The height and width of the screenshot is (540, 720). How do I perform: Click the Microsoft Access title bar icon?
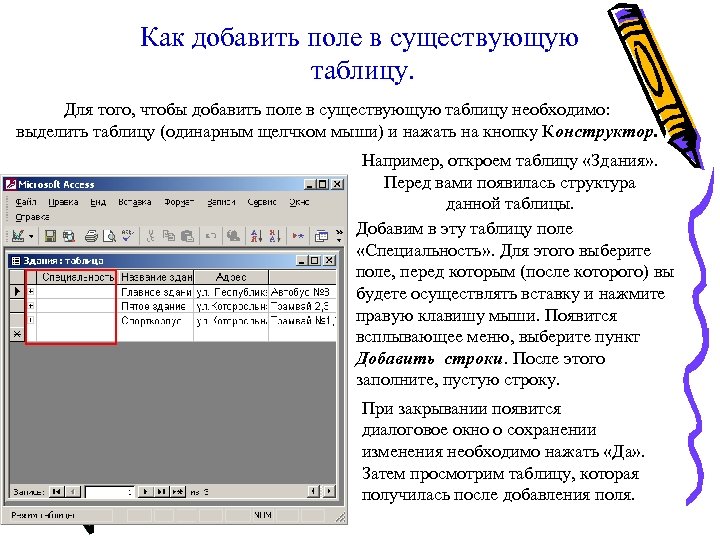coord(11,185)
